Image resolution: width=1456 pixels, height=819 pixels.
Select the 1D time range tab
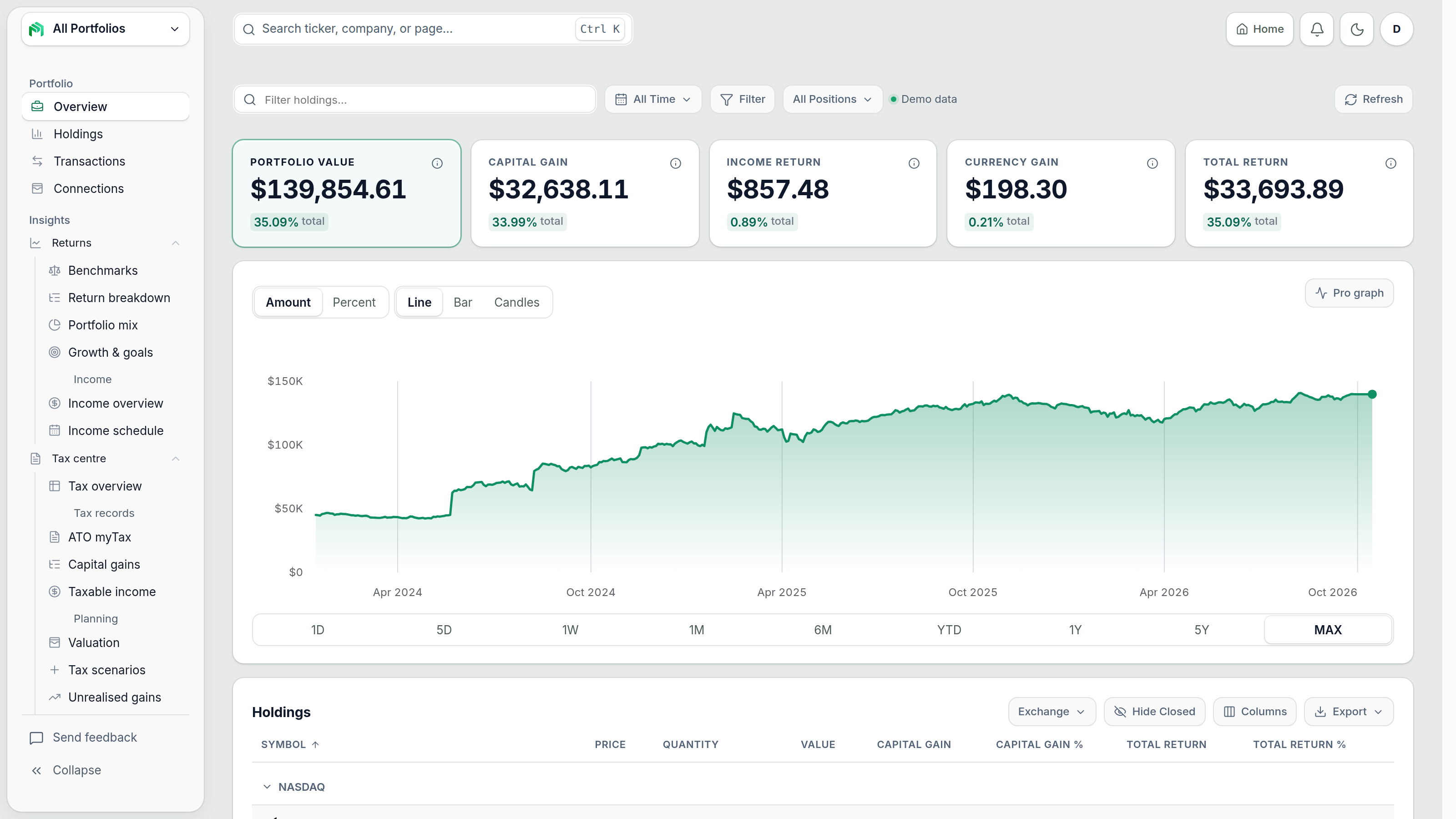(x=320, y=636)
